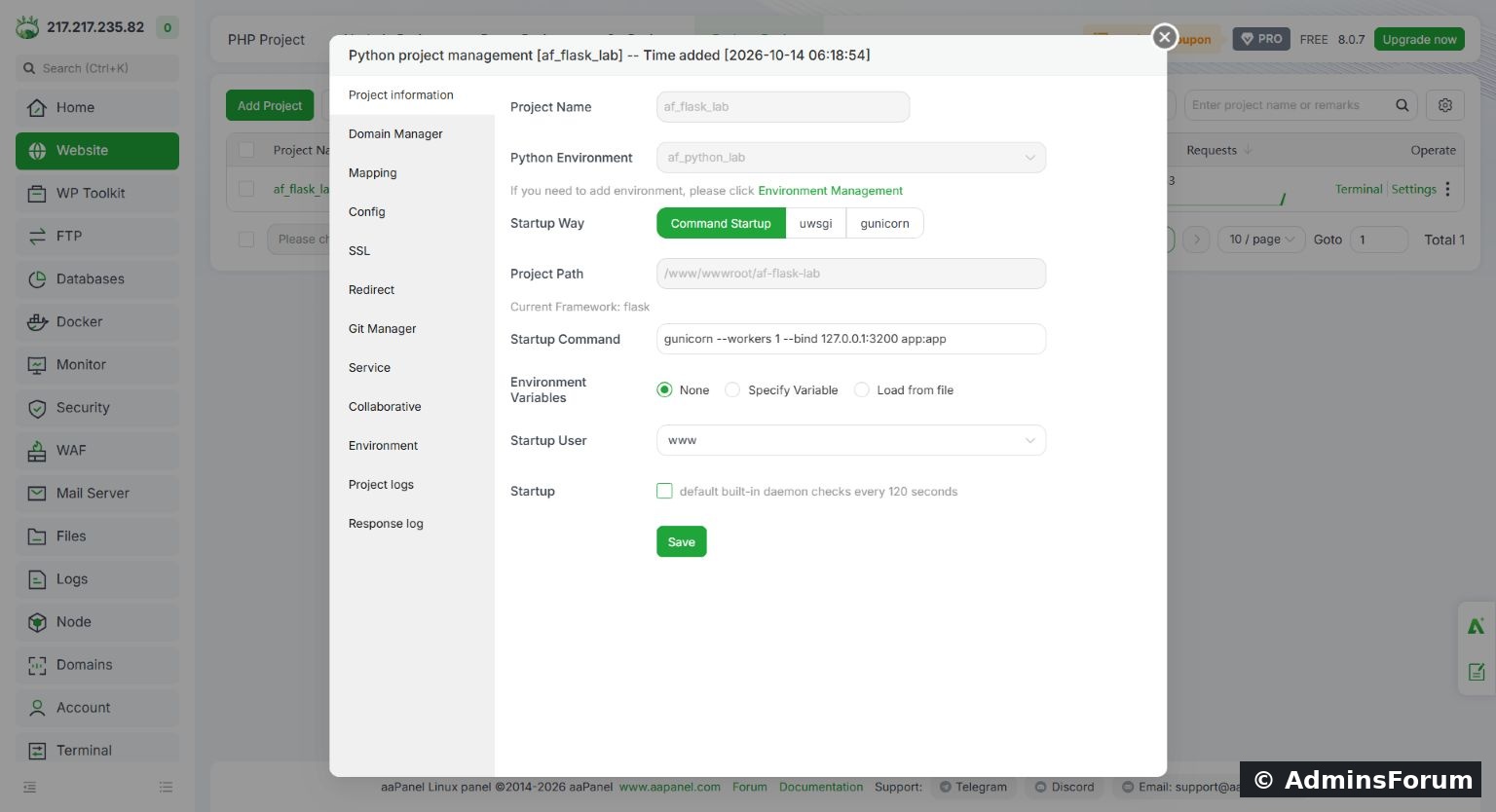Open the Home sidebar icon
1496x812 pixels.
(37, 108)
